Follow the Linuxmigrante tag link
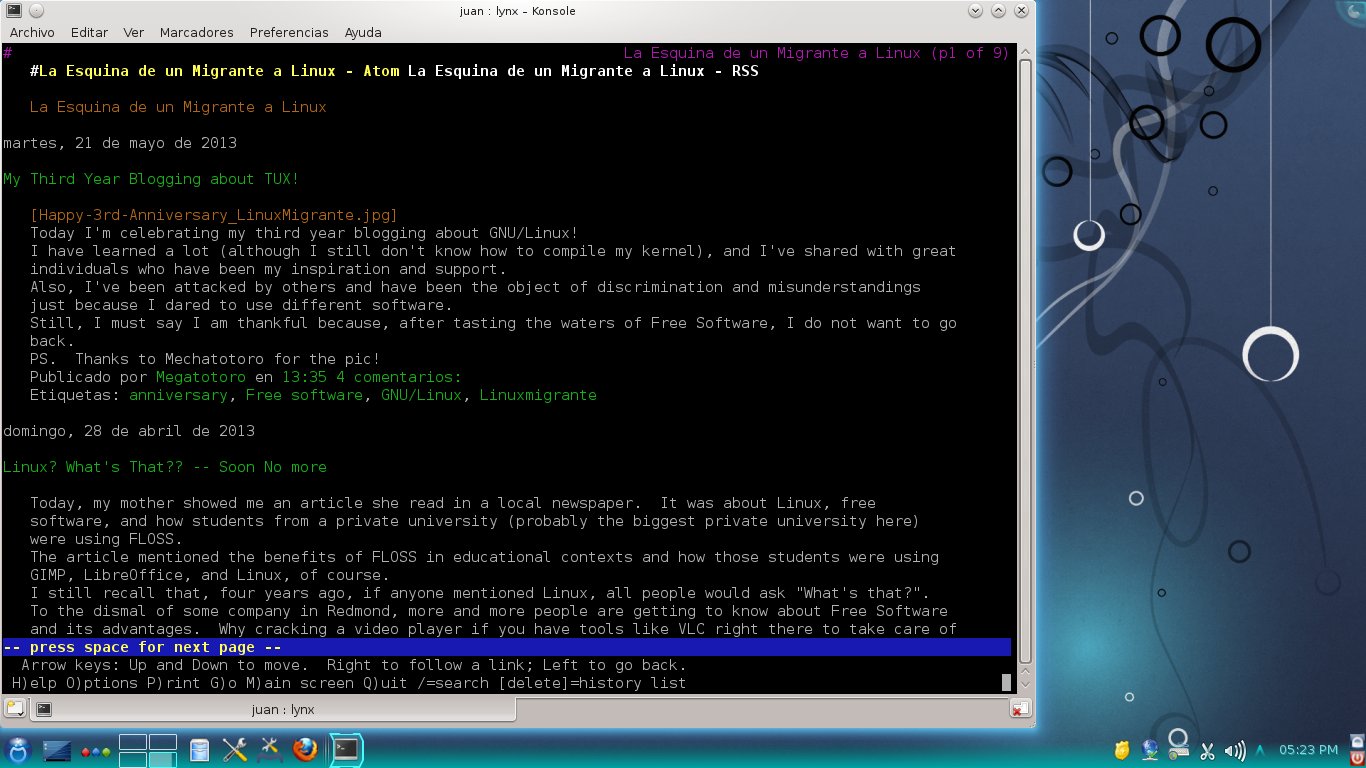1366x768 pixels. click(538, 395)
